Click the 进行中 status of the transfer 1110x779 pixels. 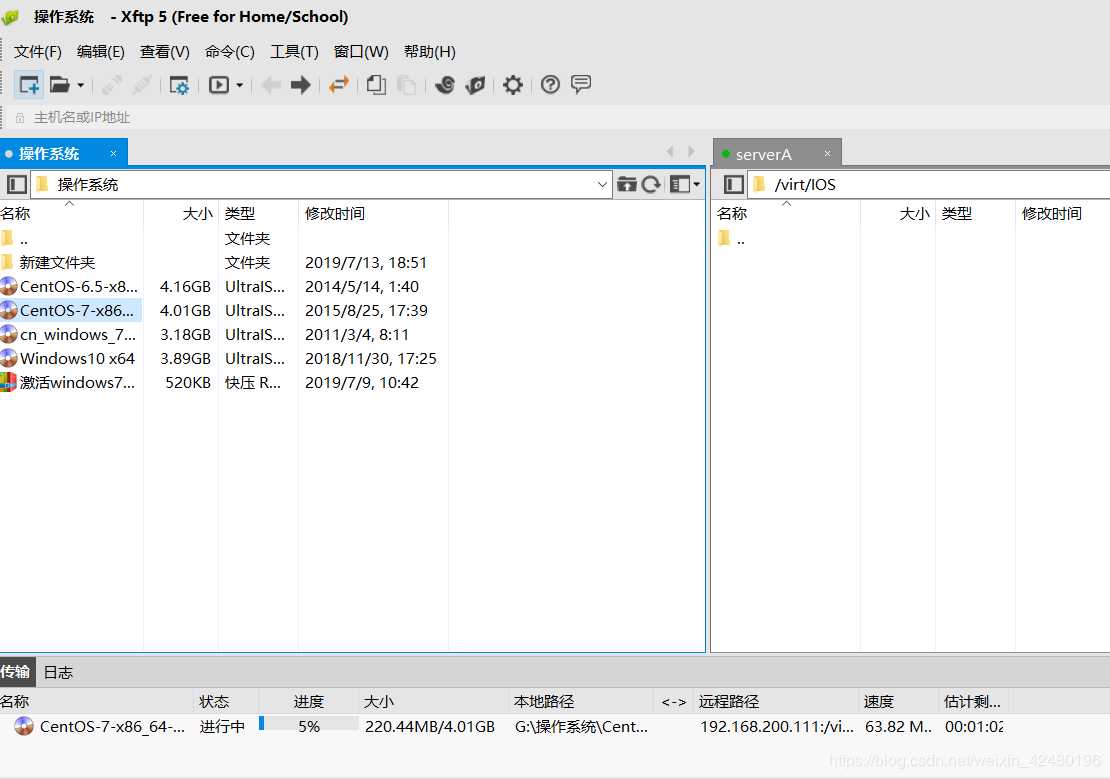pos(222,727)
